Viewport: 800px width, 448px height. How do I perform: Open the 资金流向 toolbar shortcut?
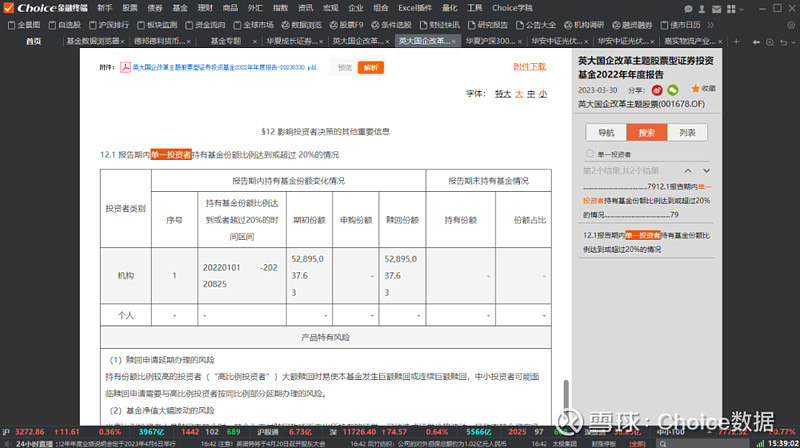tap(205, 25)
